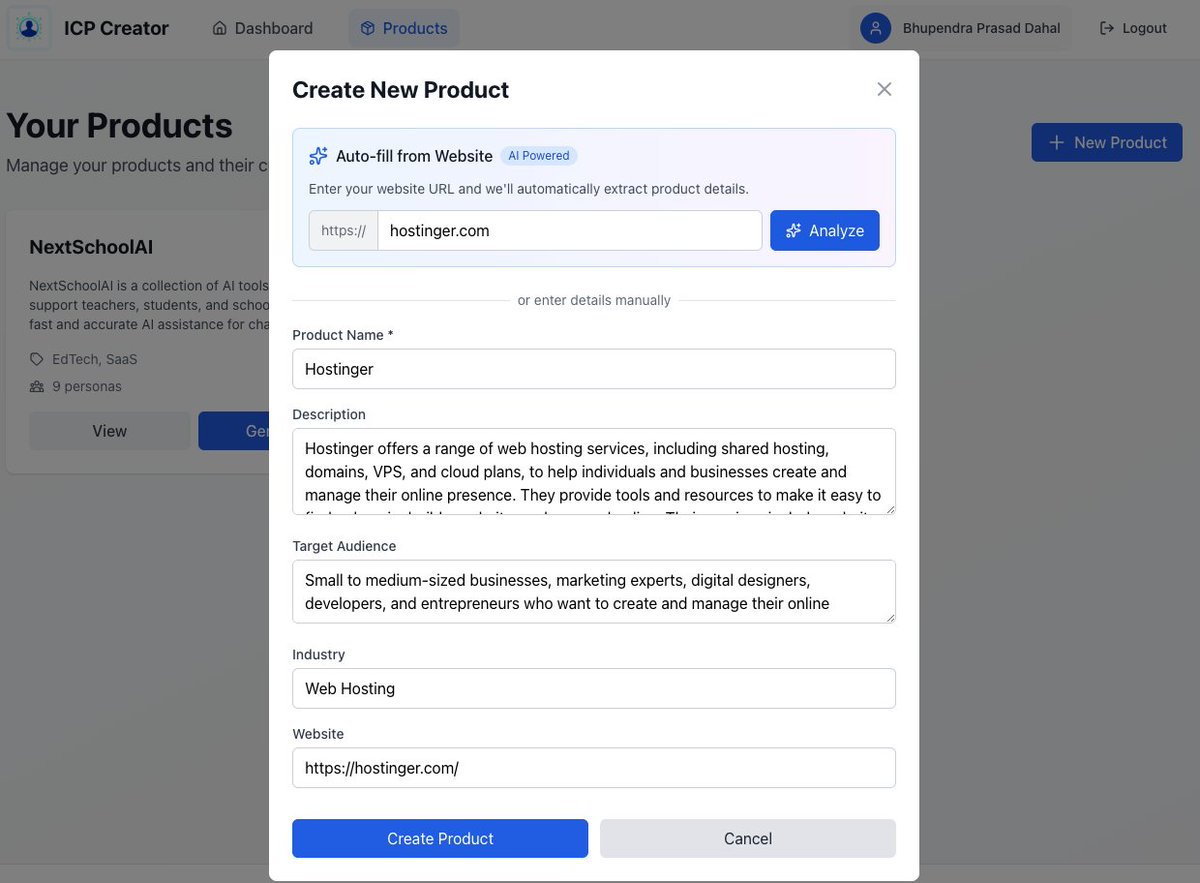Click the Create Product button
The height and width of the screenshot is (883, 1200).
(x=440, y=838)
